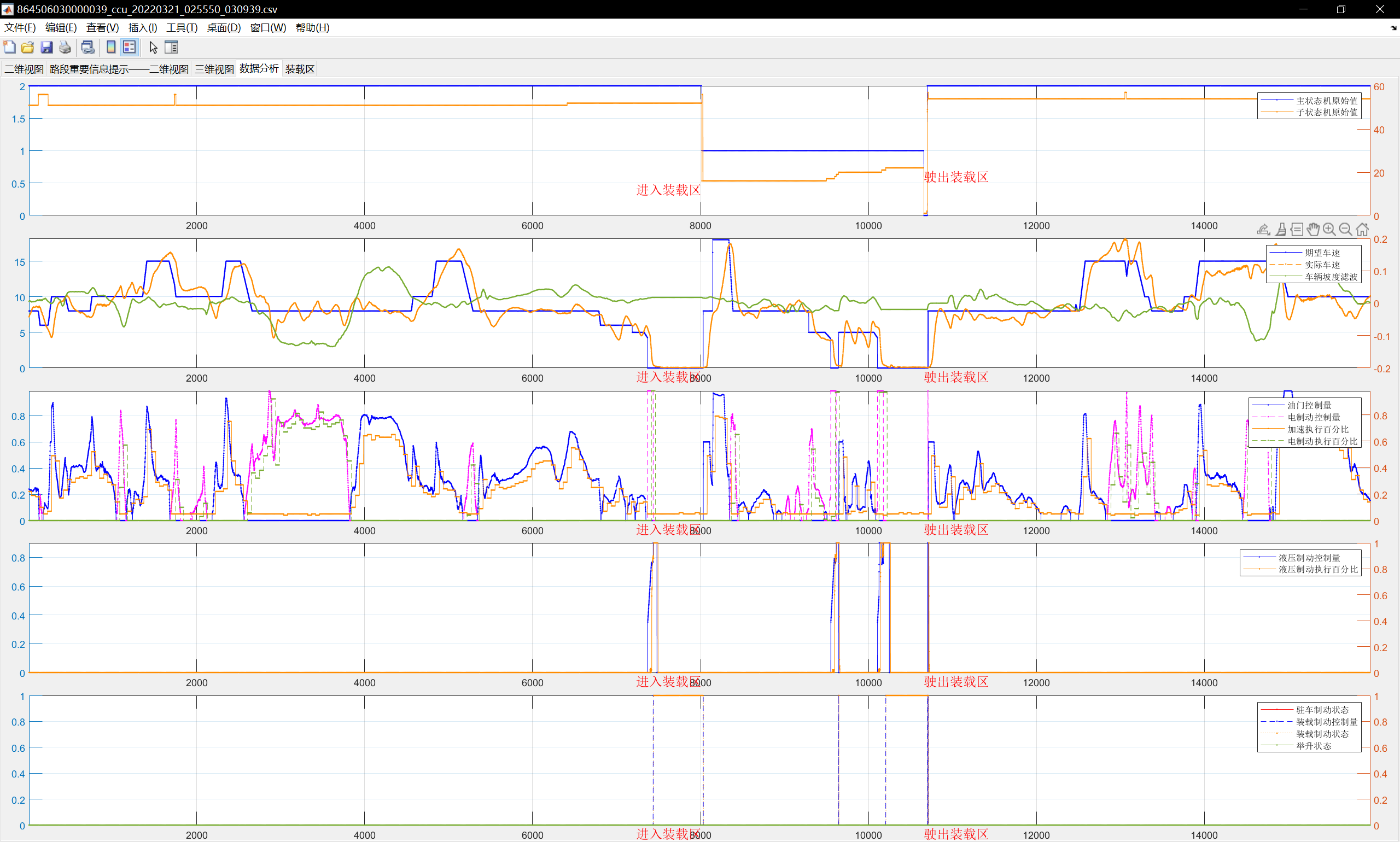Open the Property Inspector toolbar icon

coord(171,47)
